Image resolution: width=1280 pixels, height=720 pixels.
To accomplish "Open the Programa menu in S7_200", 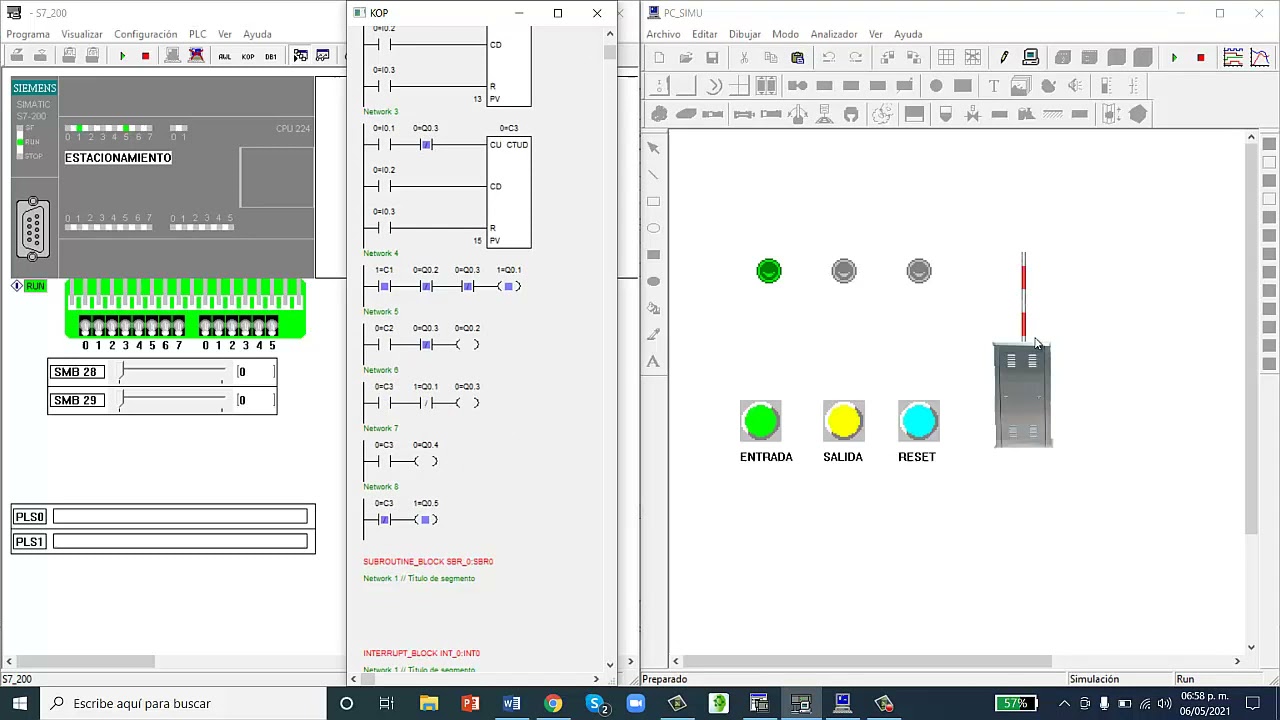I will click(x=28, y=34).
